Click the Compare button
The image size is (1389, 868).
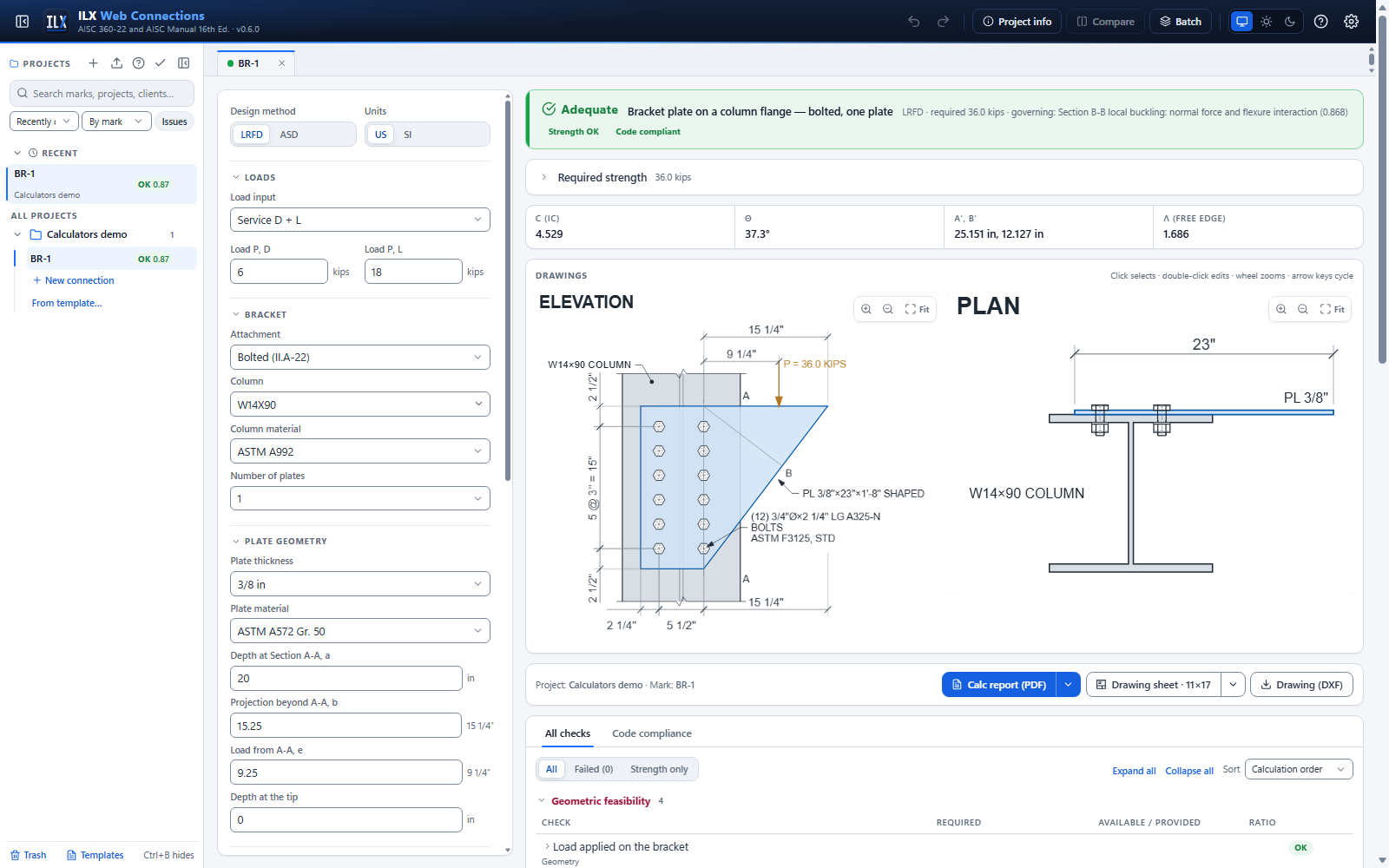pos(1105,22)
